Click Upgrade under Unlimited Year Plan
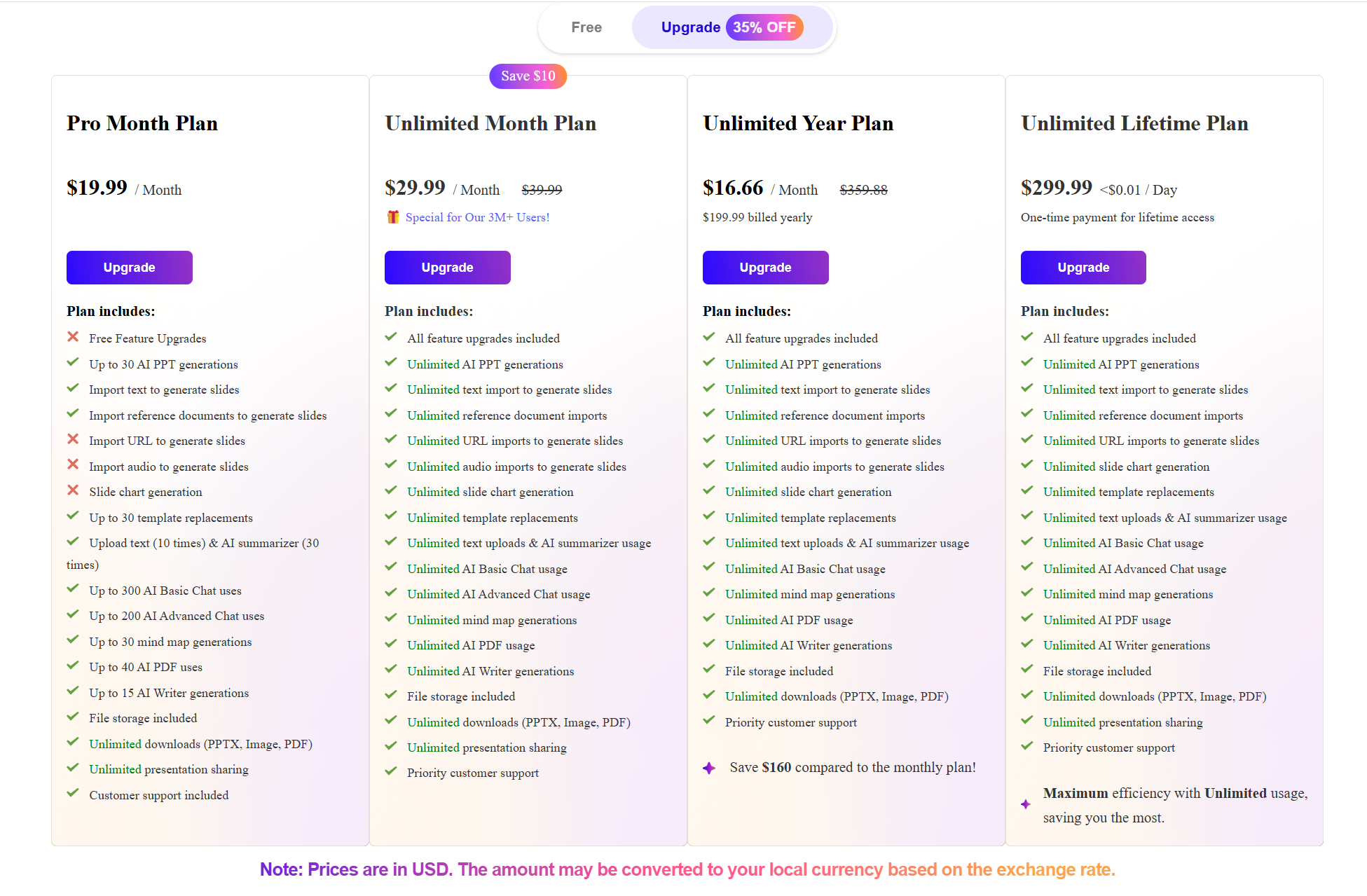The height and width of the screenshot is (896, 1367). click(765, 267)
